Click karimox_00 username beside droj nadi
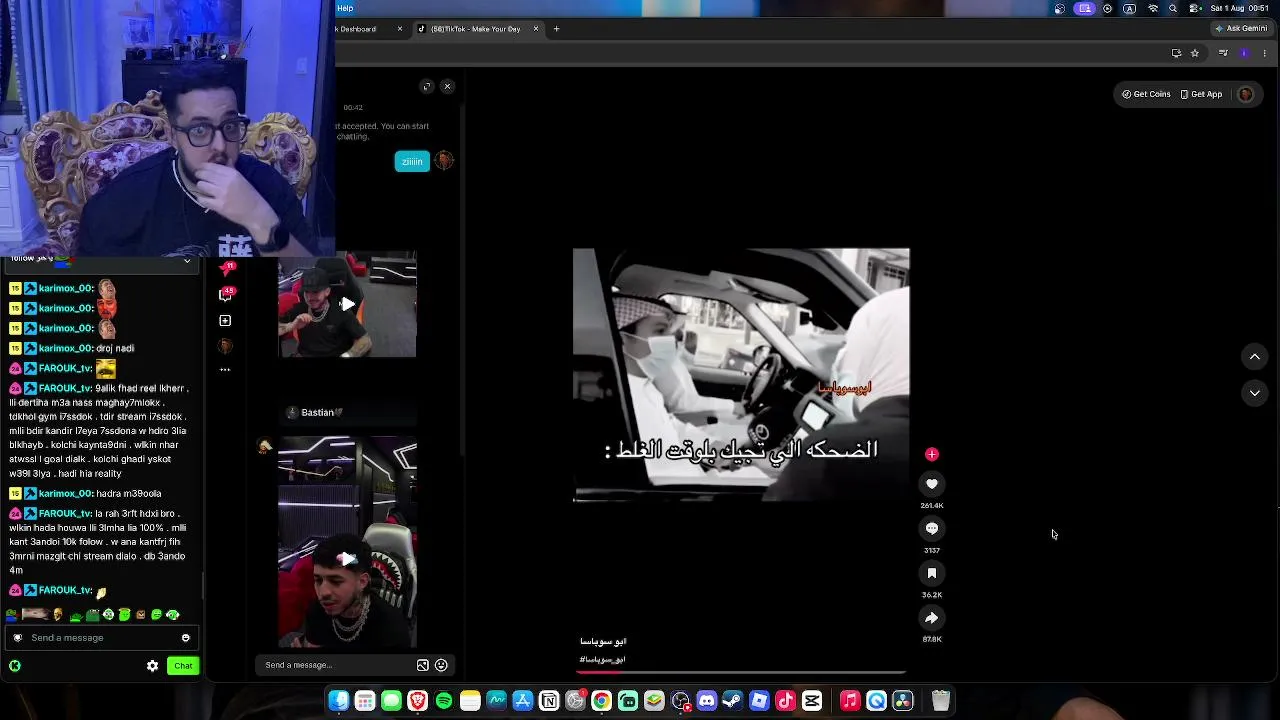This screenshot has height=720, width=1280. [66, 348]
